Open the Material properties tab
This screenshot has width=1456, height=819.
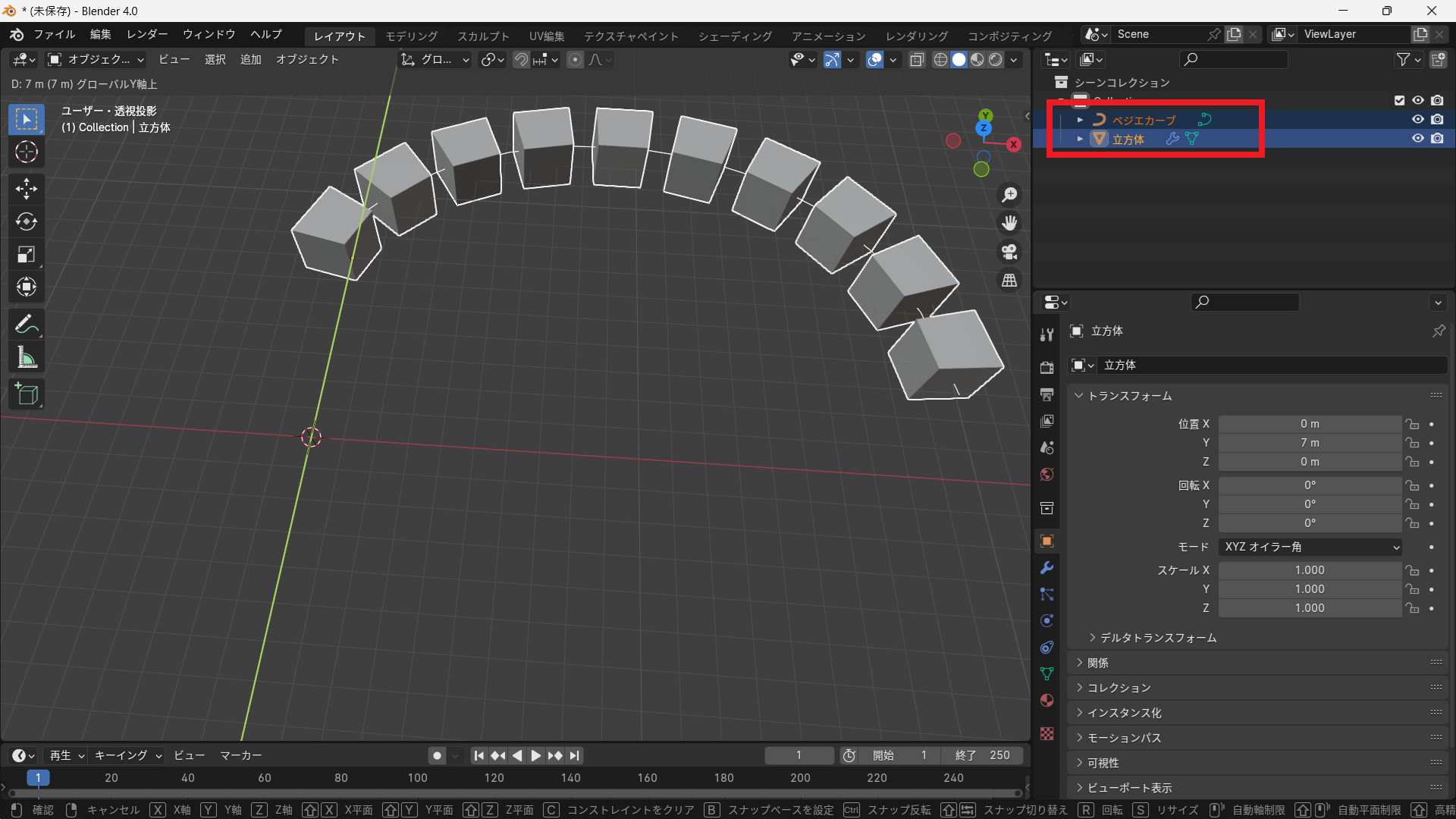click(1047, 700)
